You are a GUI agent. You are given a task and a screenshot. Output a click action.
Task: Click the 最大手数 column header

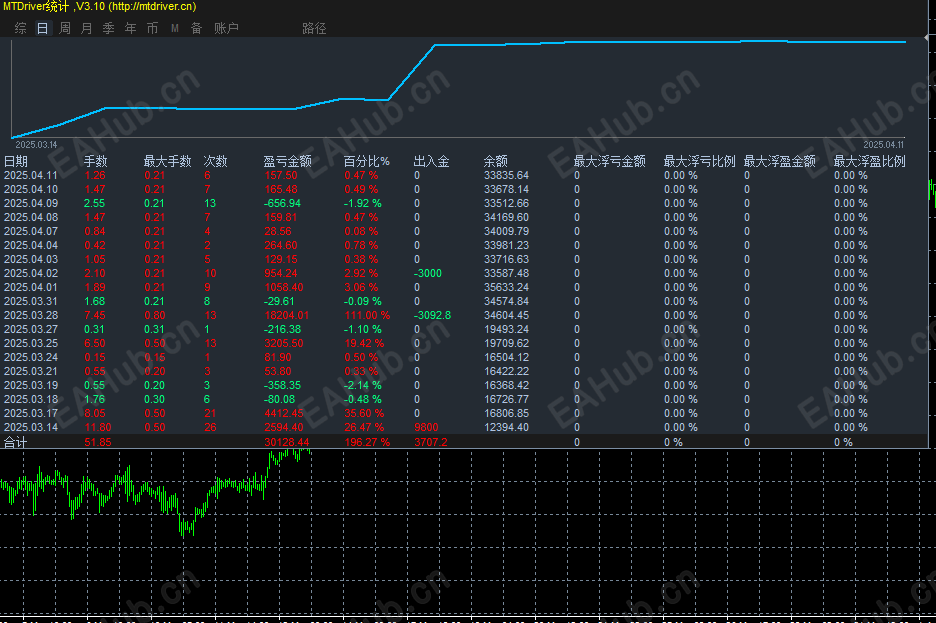click(168, 161)
